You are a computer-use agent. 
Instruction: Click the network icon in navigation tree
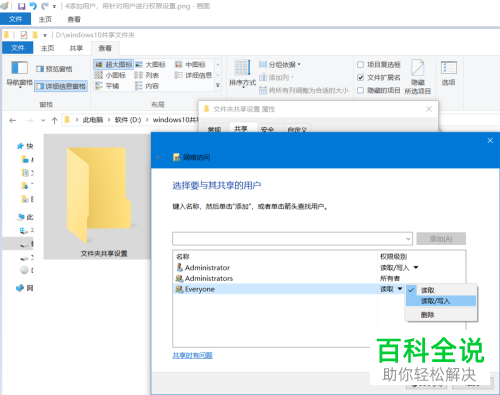point(20,288)
